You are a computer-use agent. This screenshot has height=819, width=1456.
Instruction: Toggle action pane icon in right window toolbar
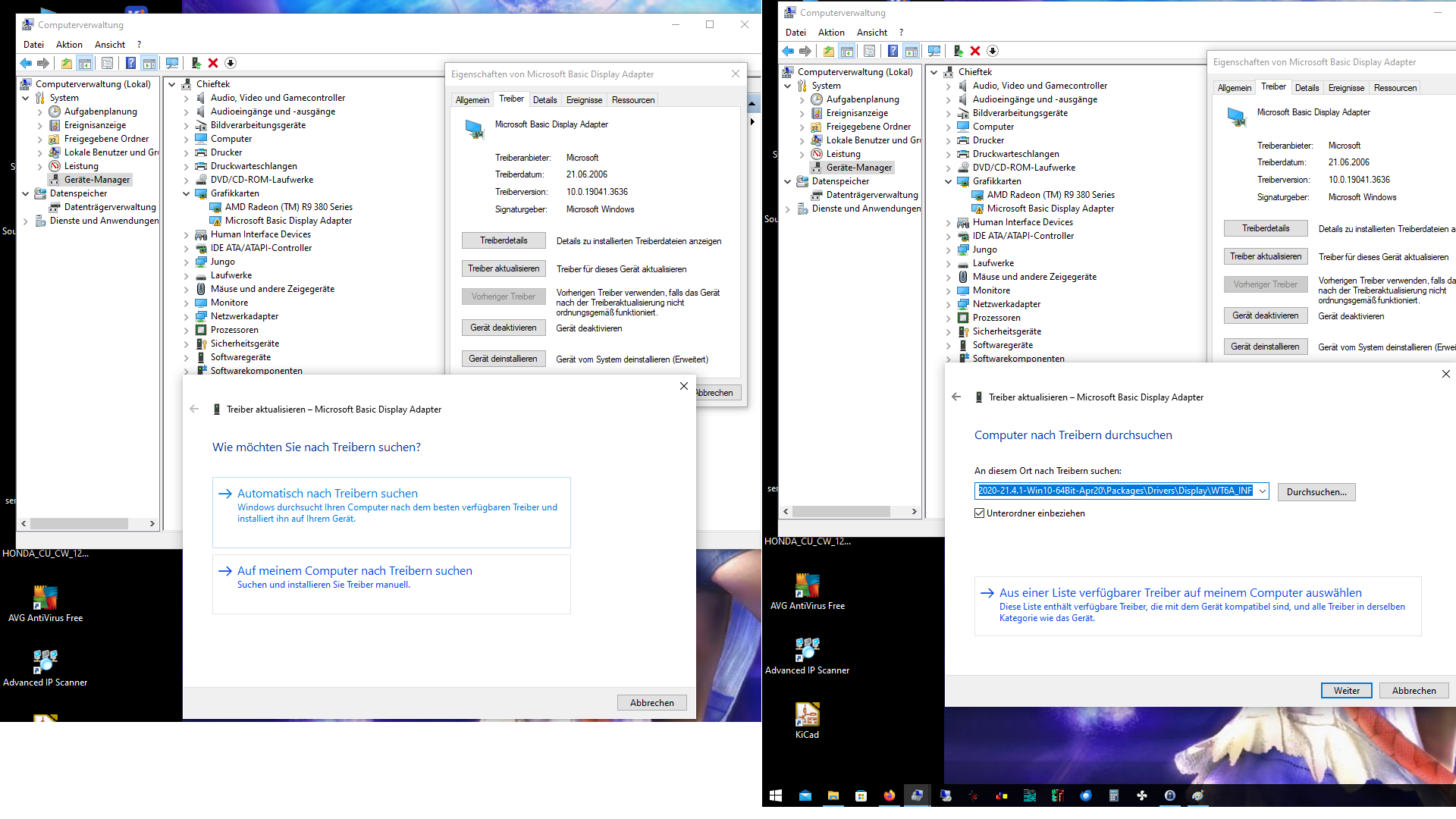pos(912,52)
